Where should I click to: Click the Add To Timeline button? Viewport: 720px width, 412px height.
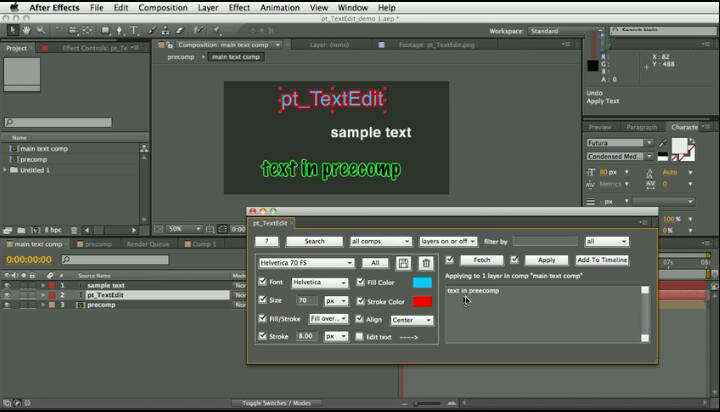[602, 260]
